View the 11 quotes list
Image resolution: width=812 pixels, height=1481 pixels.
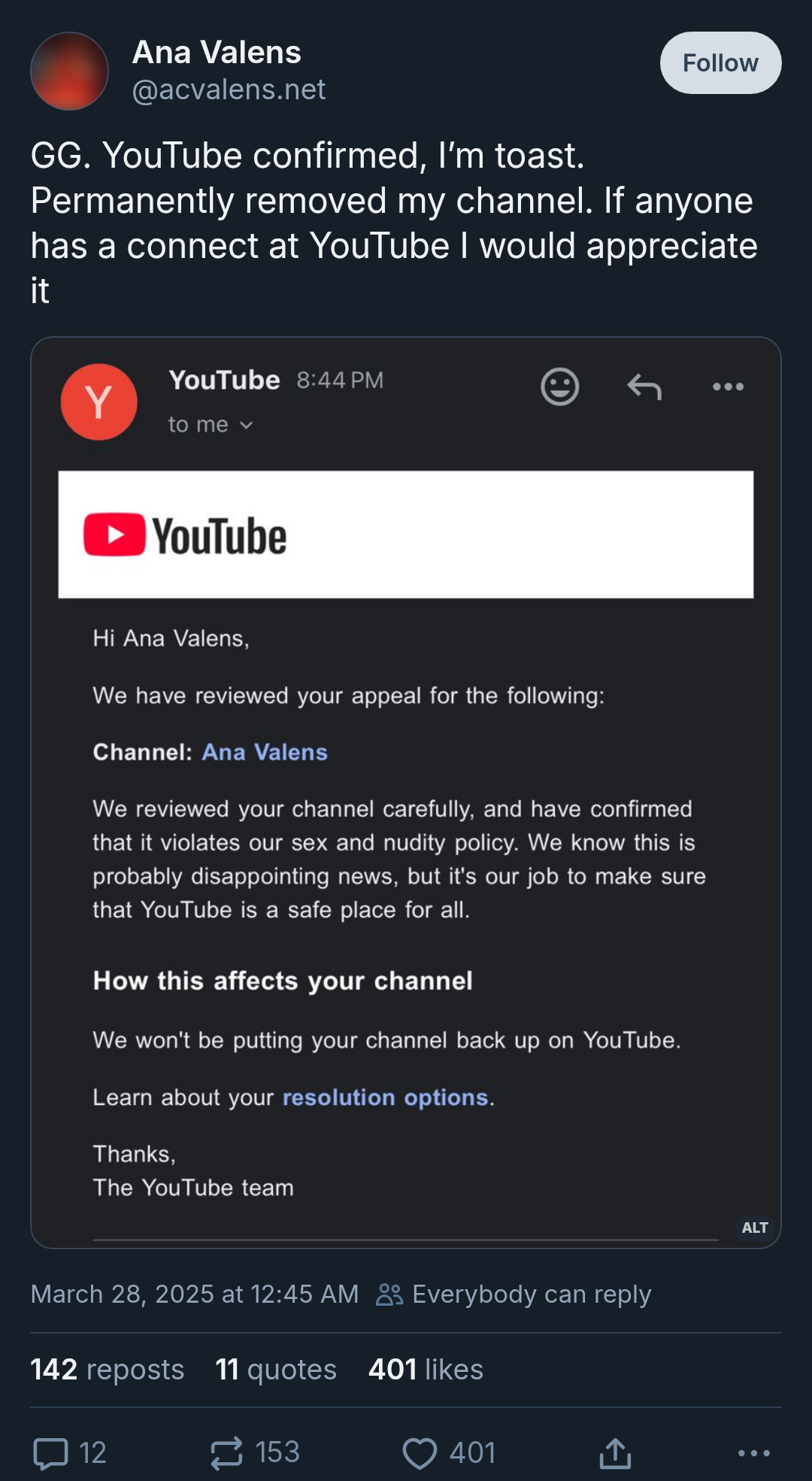point(276,1370)
